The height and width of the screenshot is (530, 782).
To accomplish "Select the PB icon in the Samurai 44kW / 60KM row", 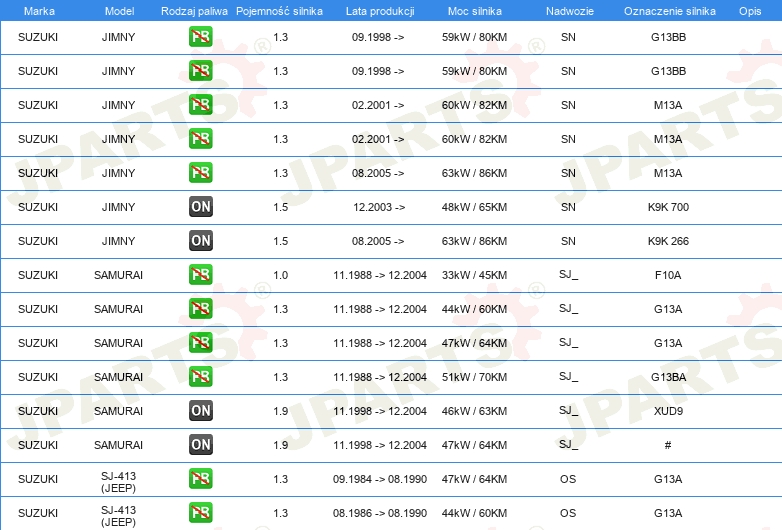I will coord(200,308).
